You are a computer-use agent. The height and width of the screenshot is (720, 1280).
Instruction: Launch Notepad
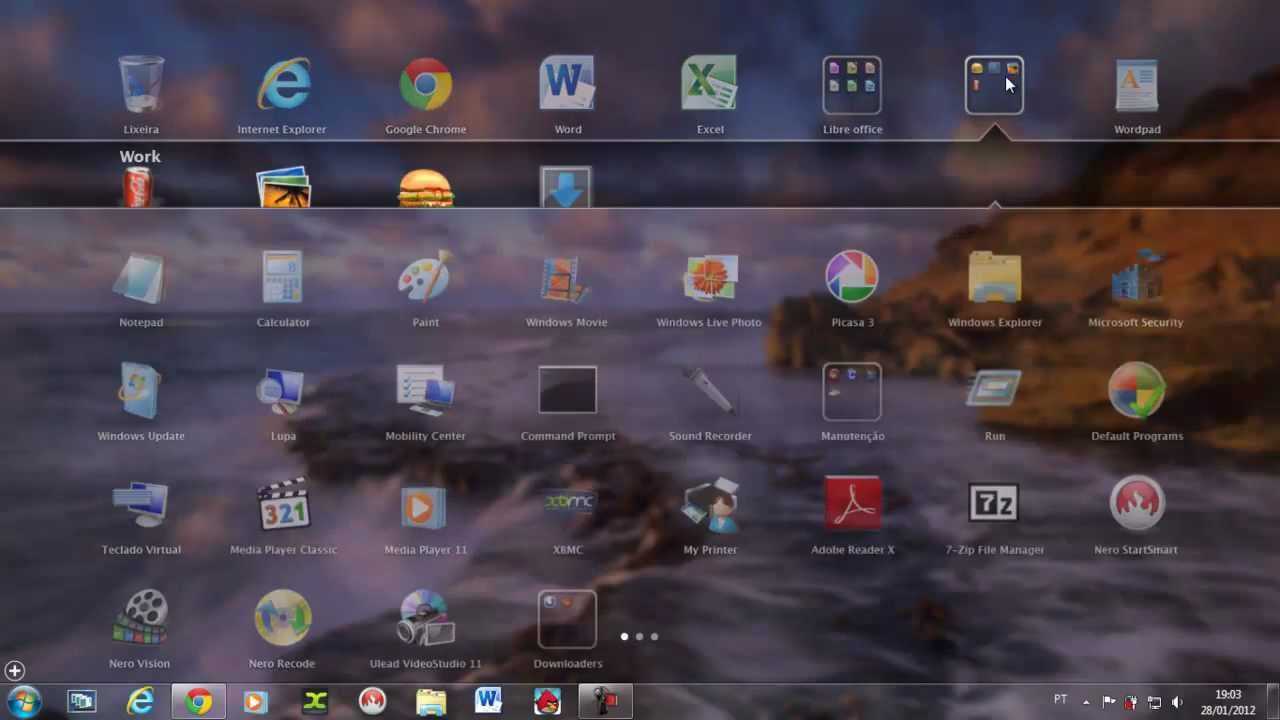coord(141,278)
